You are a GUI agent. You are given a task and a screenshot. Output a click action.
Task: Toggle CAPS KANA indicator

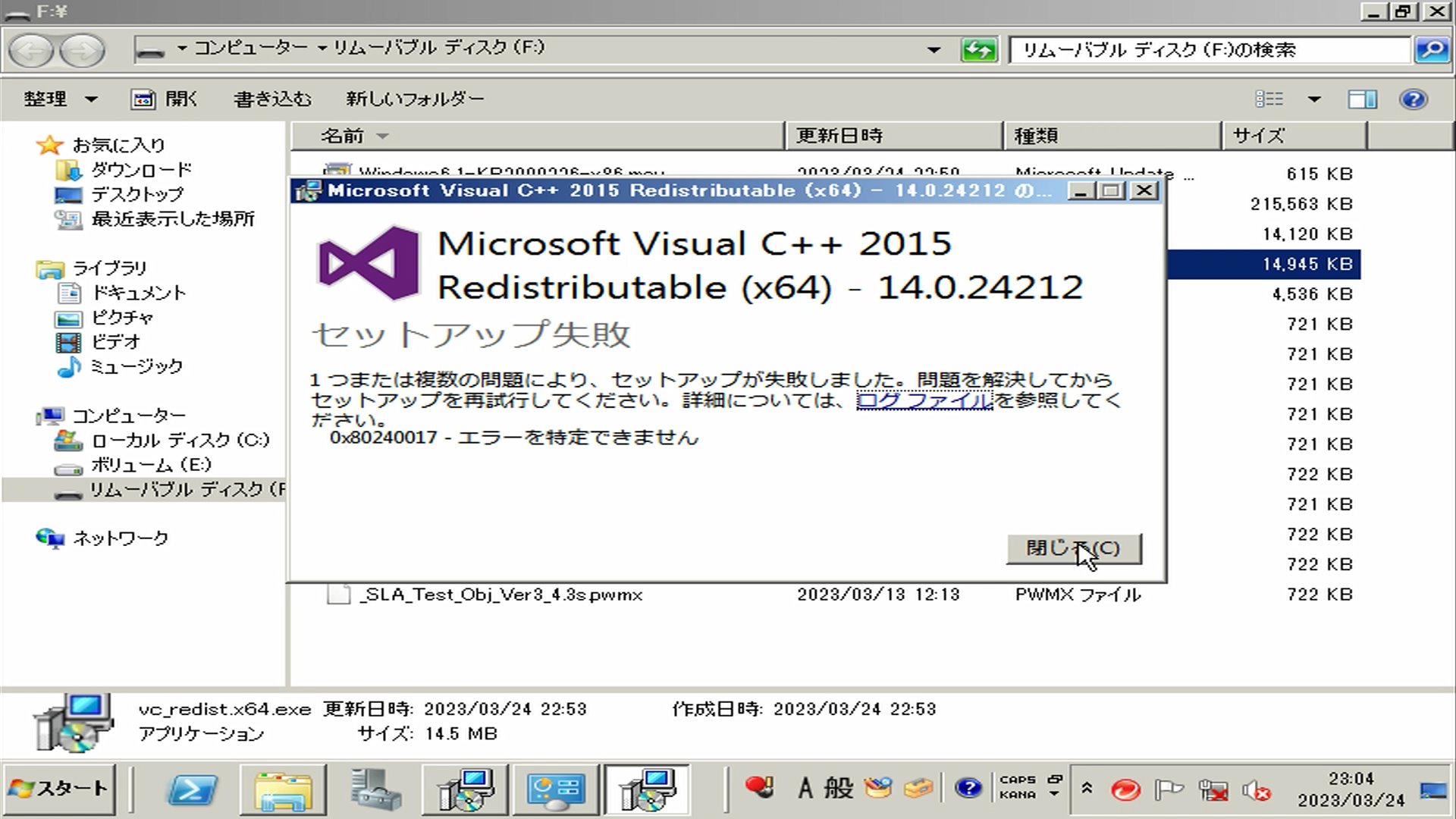[1018, 787]
